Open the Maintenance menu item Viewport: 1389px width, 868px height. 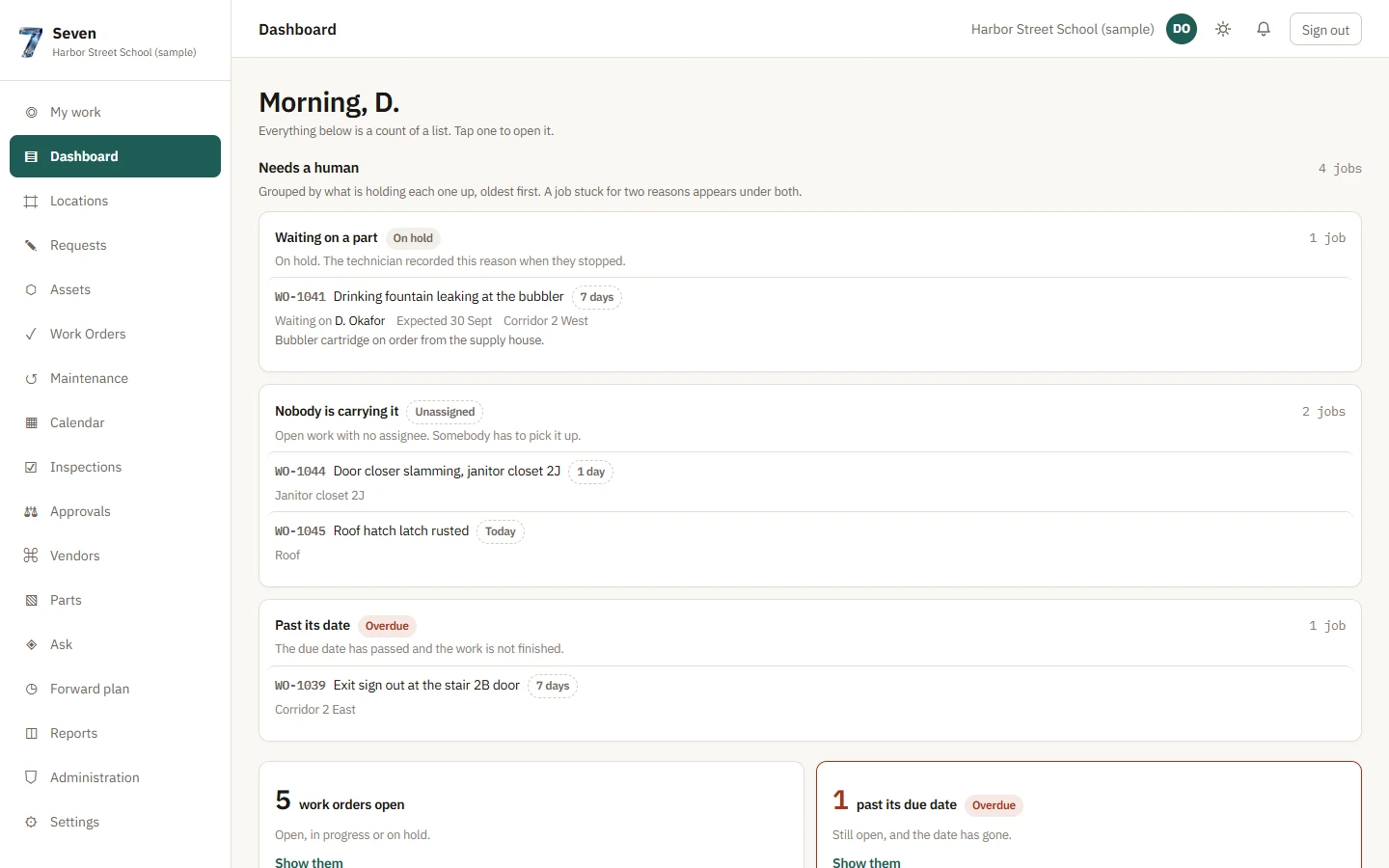coord(115,378)
